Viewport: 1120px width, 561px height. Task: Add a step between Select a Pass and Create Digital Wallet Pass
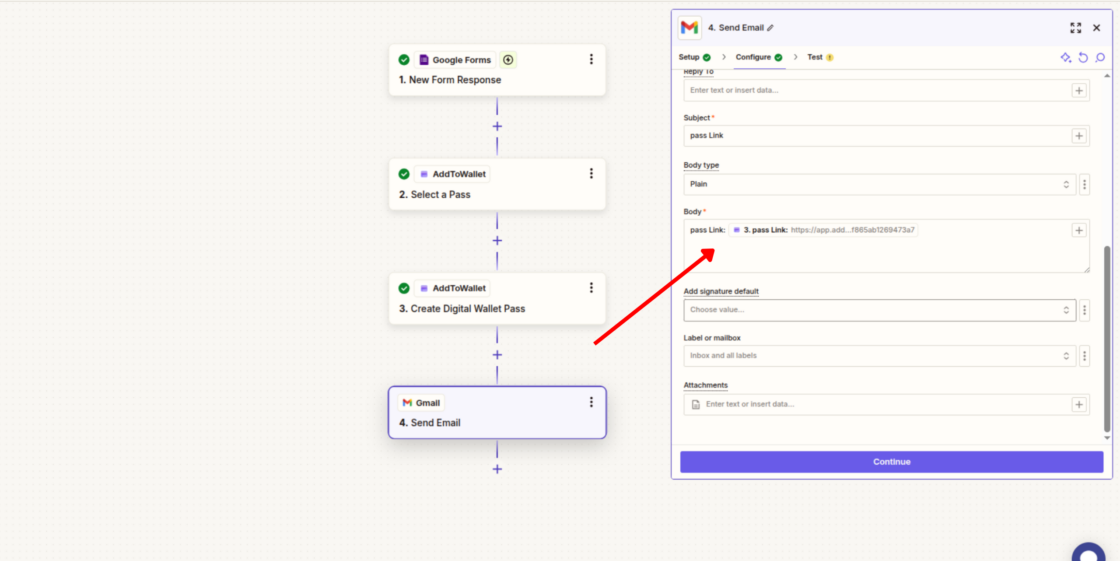click(497, 241)
